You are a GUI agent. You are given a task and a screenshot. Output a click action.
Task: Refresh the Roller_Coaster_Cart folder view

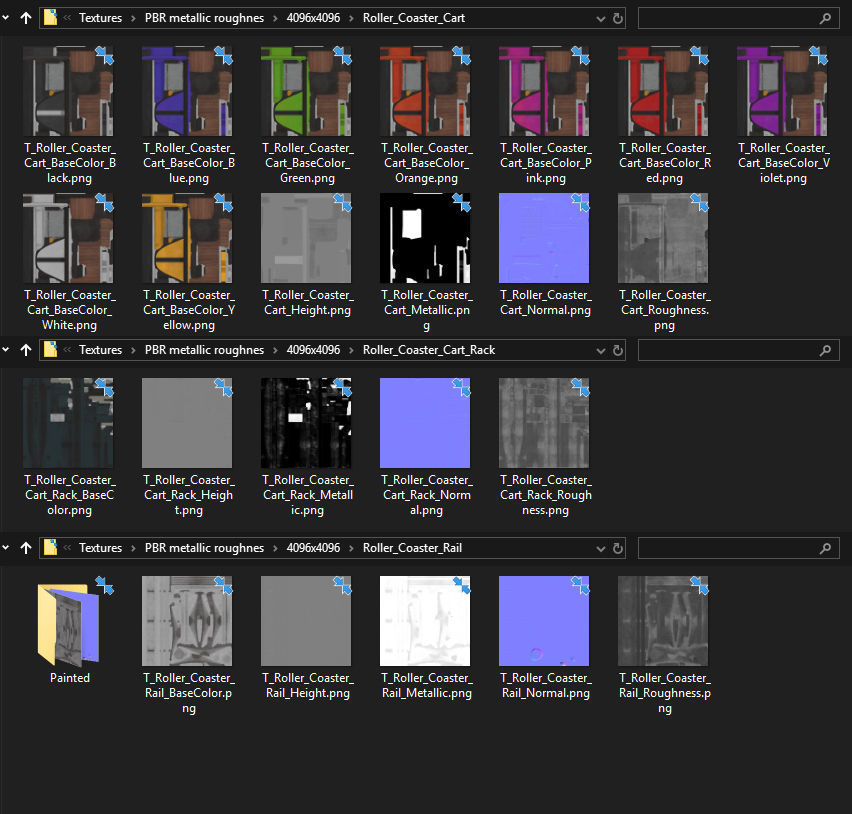(x=618, y=18)
